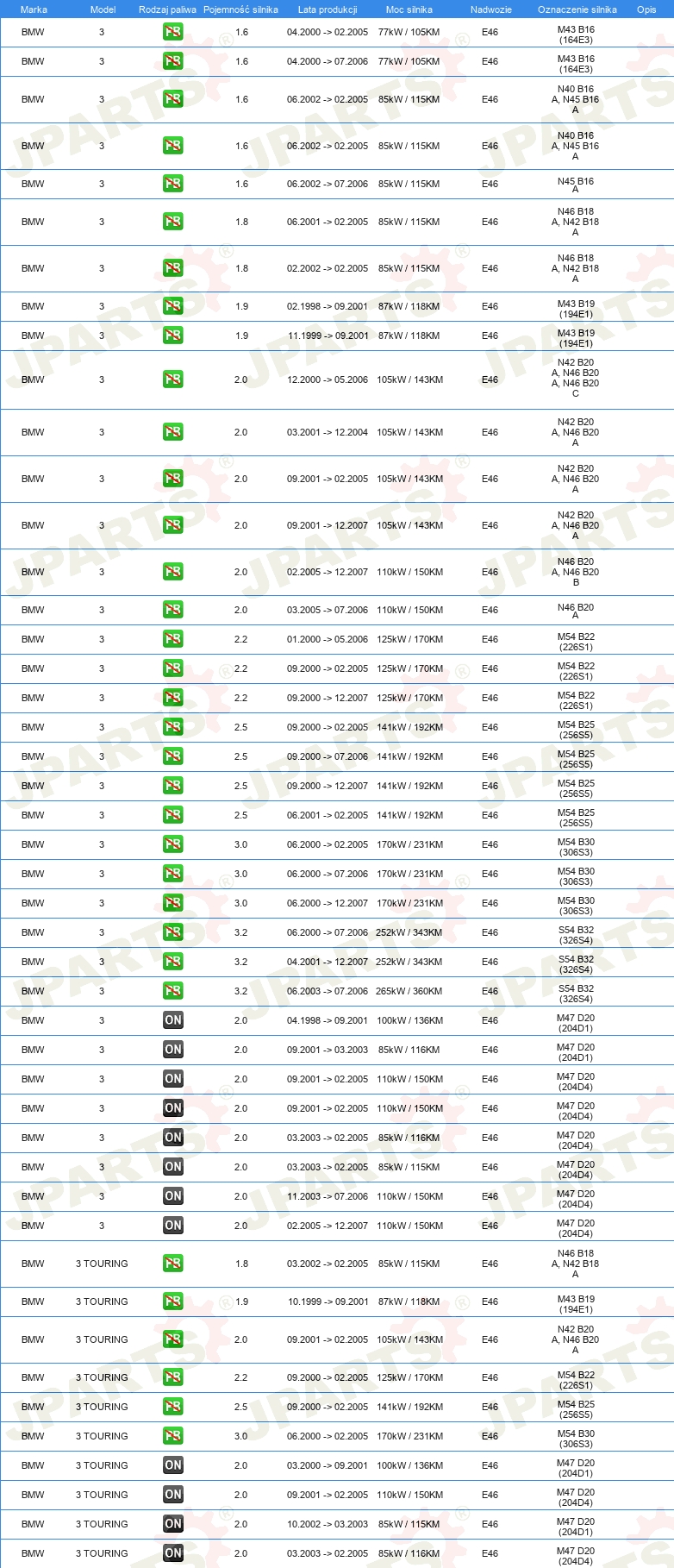This screenshot has height=1568, width=674.
Task: Select the date range 11.1999 -> 09.2001
Action: click(328, 336)
